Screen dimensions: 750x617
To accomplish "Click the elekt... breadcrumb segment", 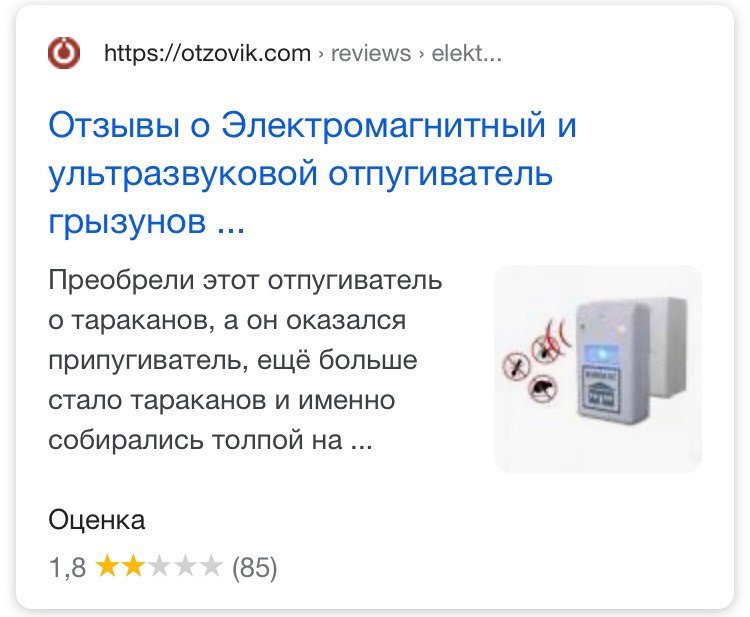I will [x=466, y=53].
